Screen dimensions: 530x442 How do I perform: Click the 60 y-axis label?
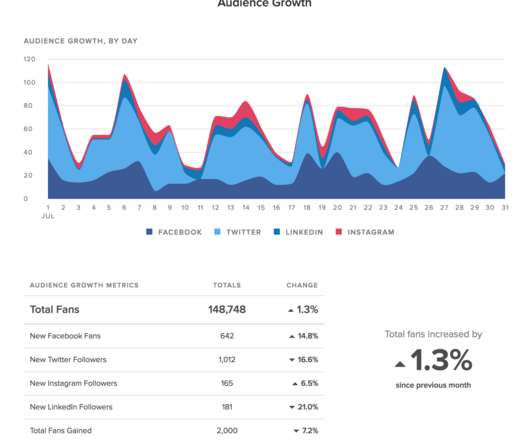pyautogui.click(x=28, y=129)
